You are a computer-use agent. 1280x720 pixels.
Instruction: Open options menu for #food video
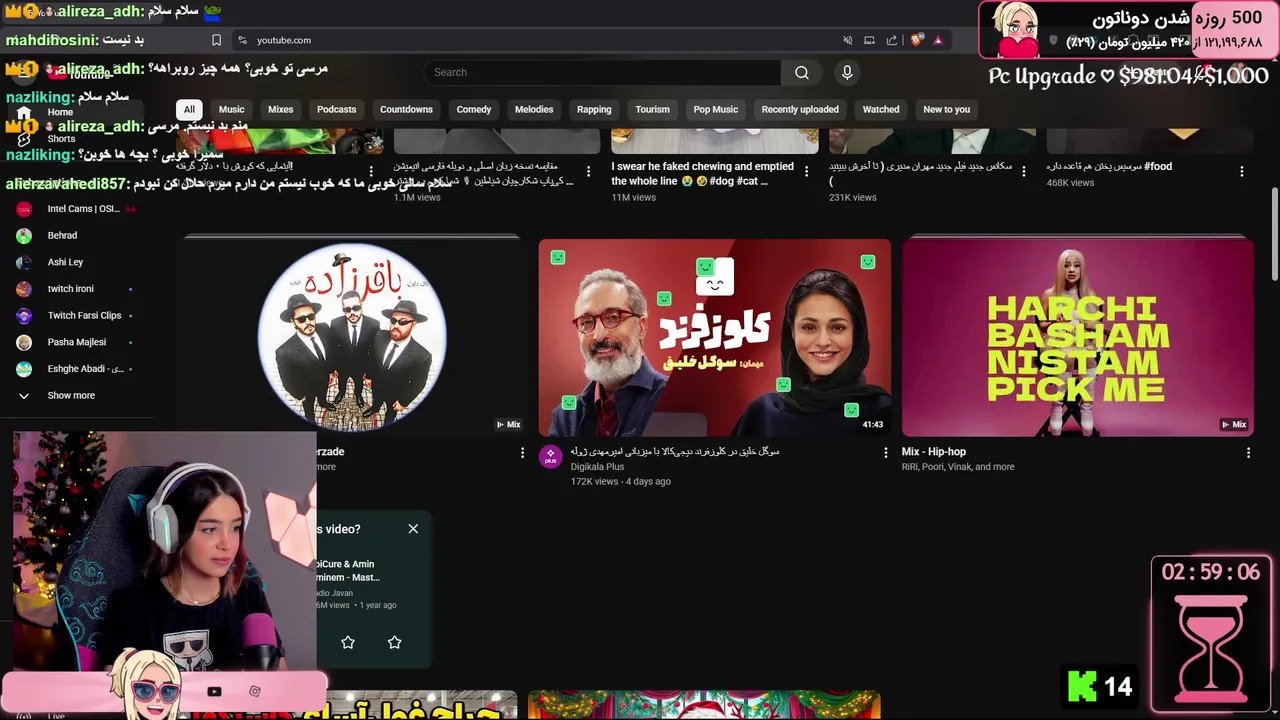(1241, 171)
